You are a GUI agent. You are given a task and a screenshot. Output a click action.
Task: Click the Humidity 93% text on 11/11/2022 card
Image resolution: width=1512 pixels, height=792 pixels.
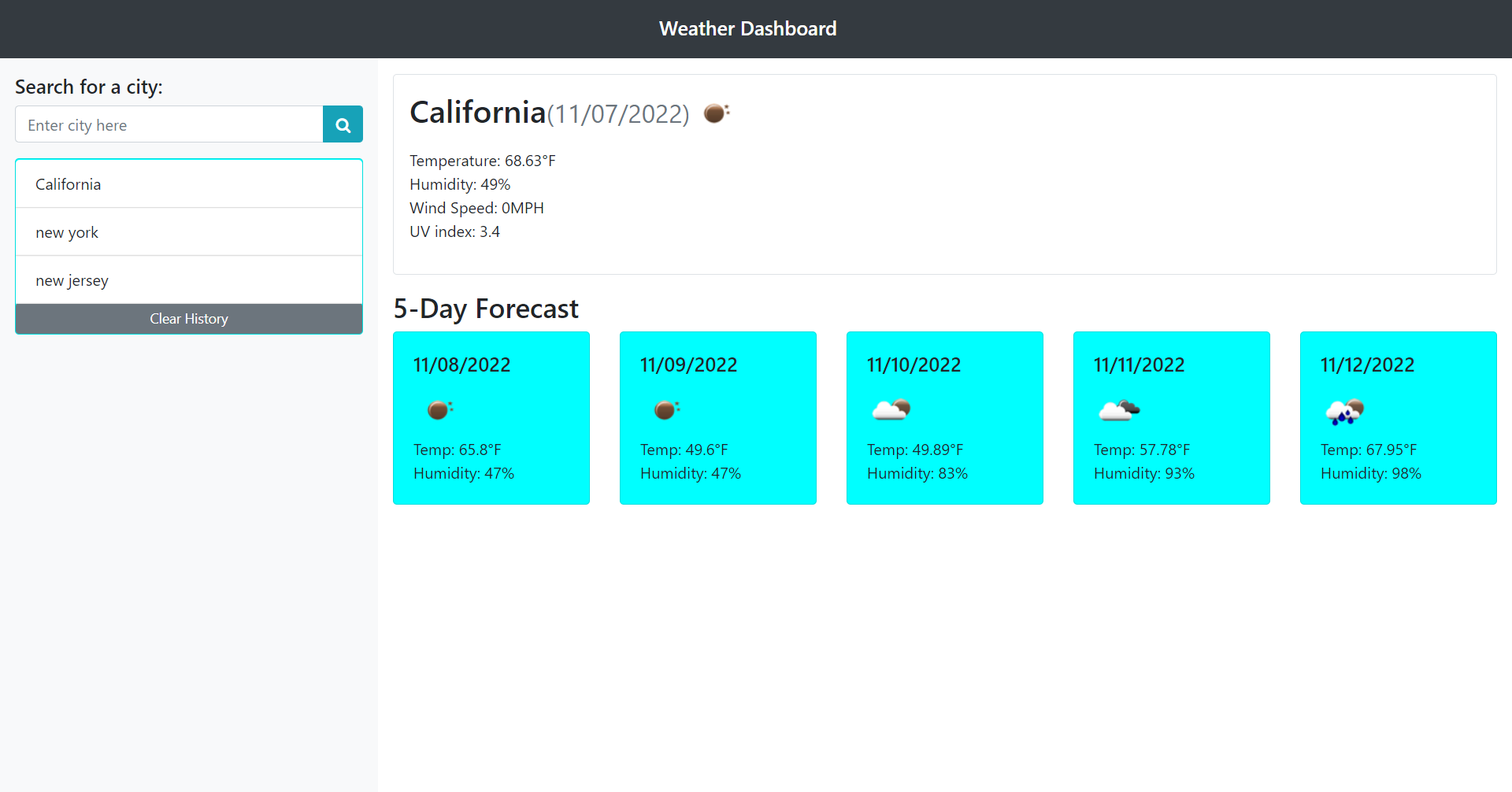click(1144, 473)
